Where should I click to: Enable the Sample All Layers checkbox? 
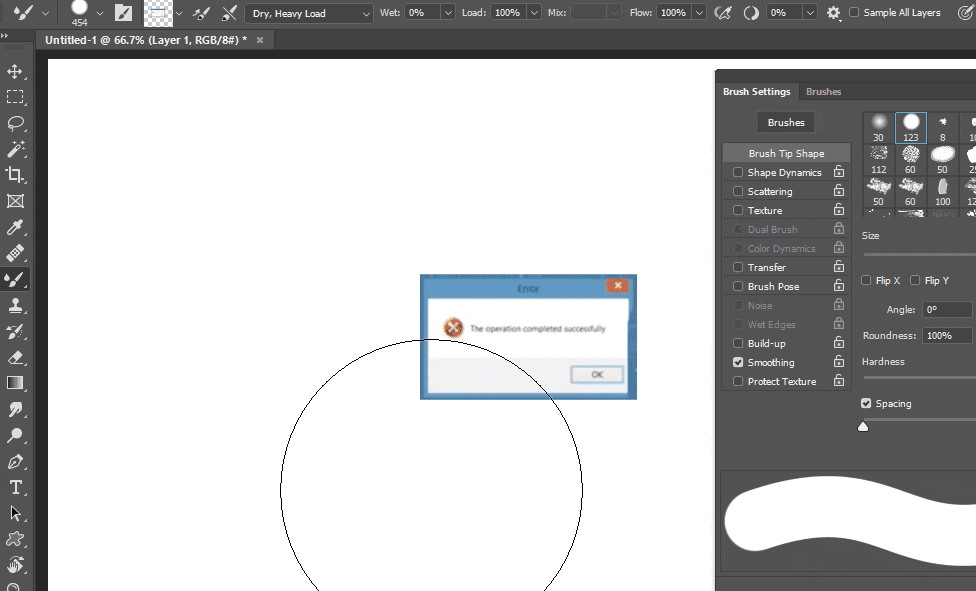click(855, 13)
